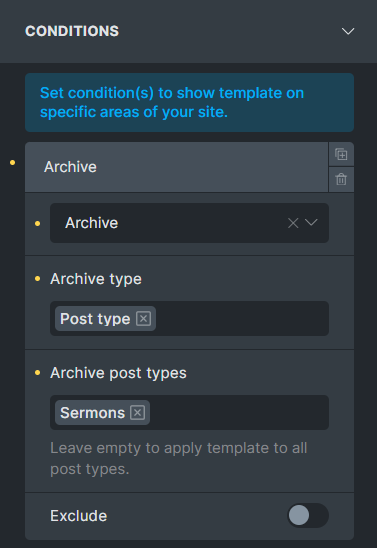Delete the Archive condition with trash icon
This screenshot has width=377, height=548.
[x=341, y=179]
